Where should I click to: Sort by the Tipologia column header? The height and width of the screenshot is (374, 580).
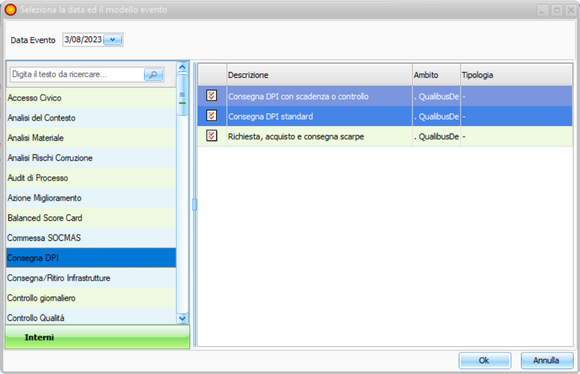pos(516,75)
